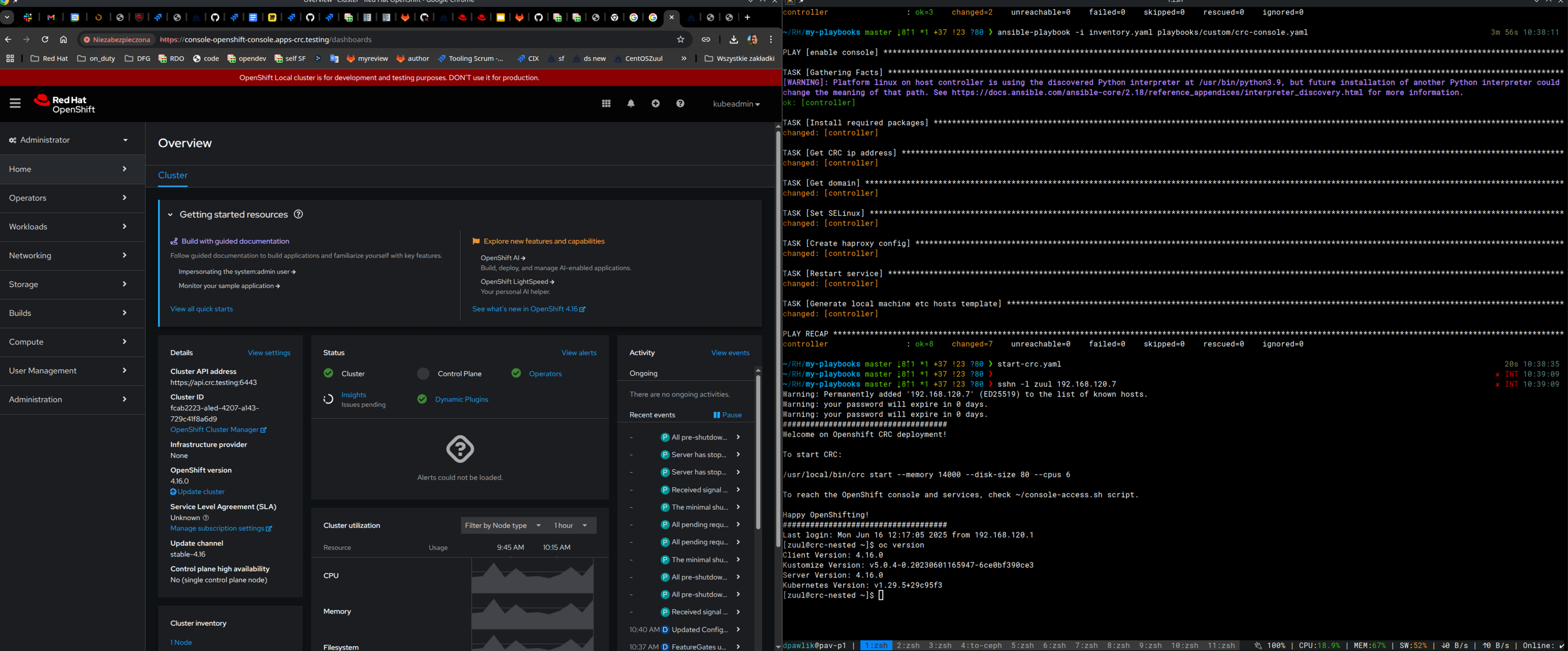Open the kubeadmin user menu
Viewport: 1568px width, 651px height.
tap(736, 104)
